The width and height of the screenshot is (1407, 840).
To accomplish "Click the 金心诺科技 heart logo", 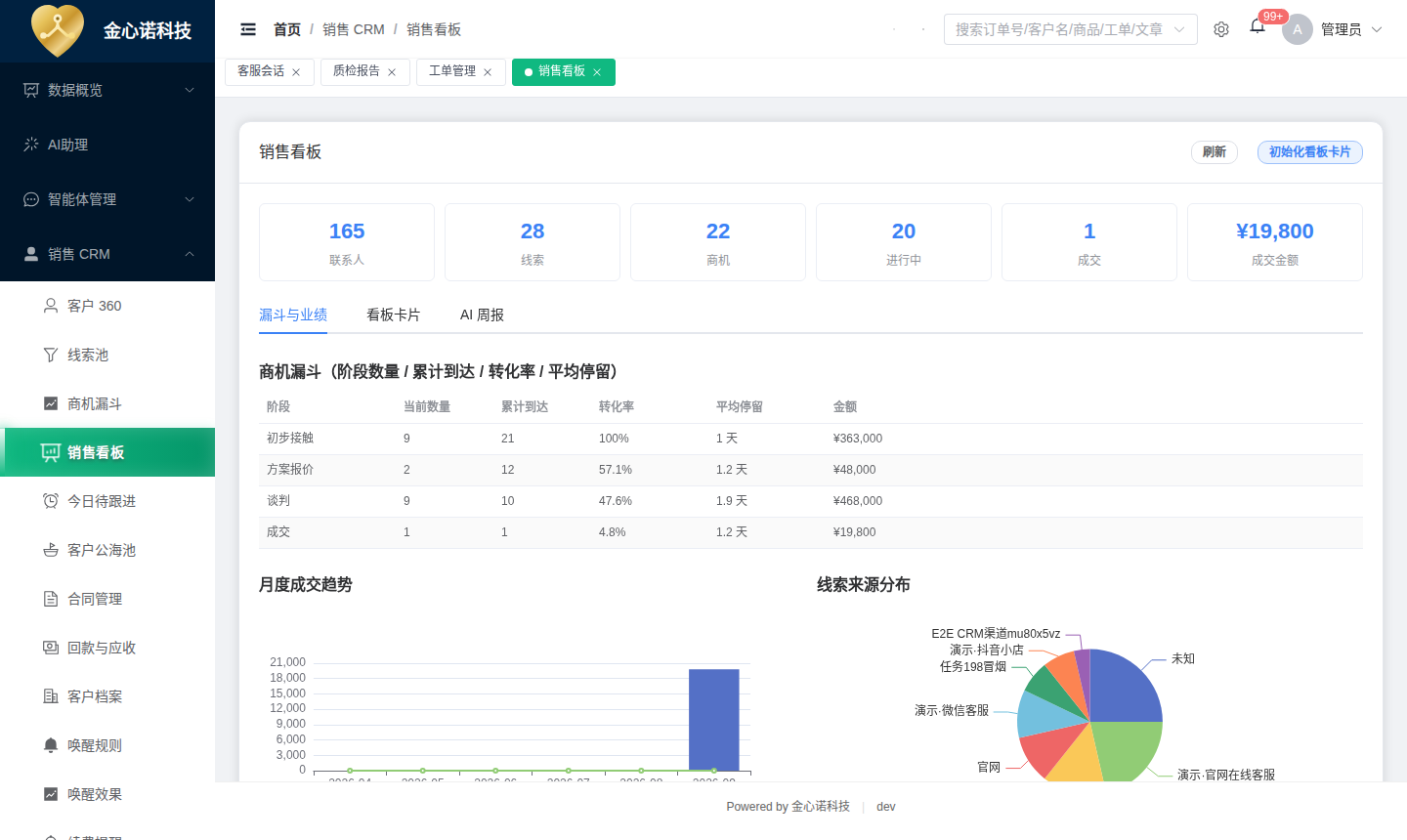I will (x=58, y=30).
